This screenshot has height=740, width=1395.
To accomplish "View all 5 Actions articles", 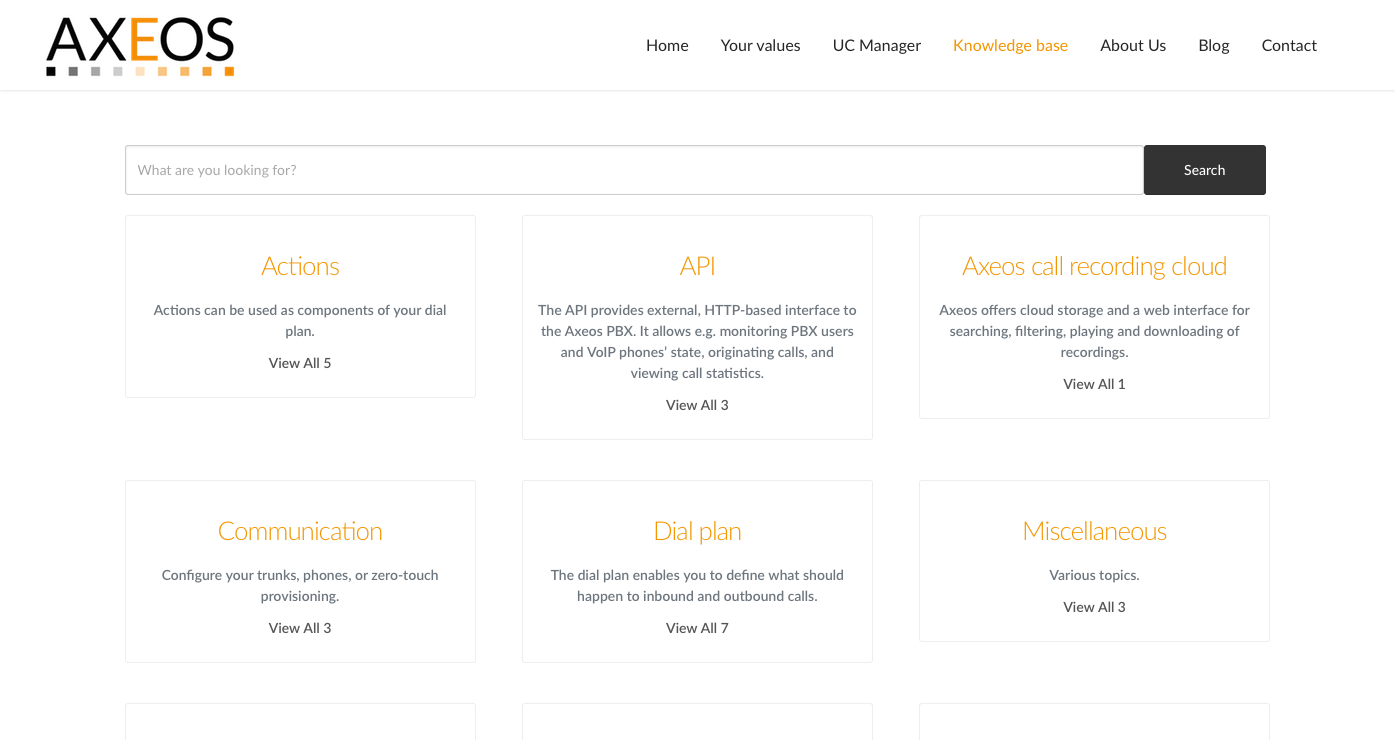I will (x=300, y=362).
